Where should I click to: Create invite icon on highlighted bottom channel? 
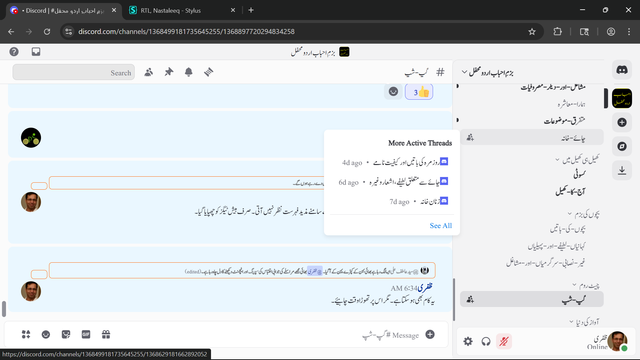(x=470, y=300)
